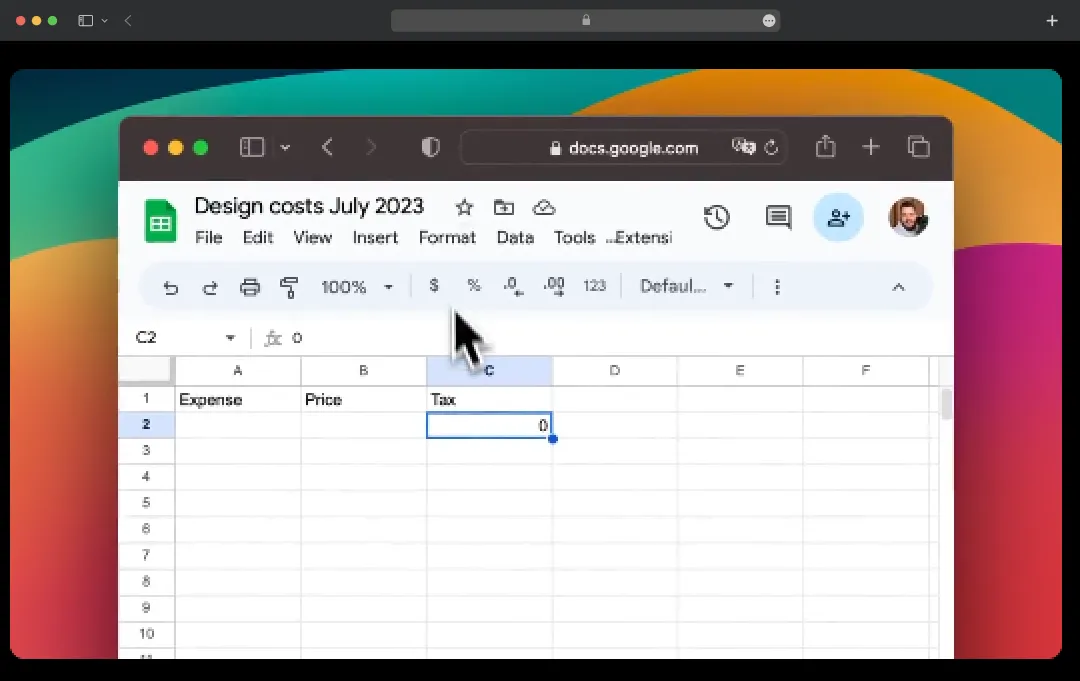Image resolution: width=1080 pixels, height=681 pixels.
Task: Check cloud save status icon
Action: 544,207
